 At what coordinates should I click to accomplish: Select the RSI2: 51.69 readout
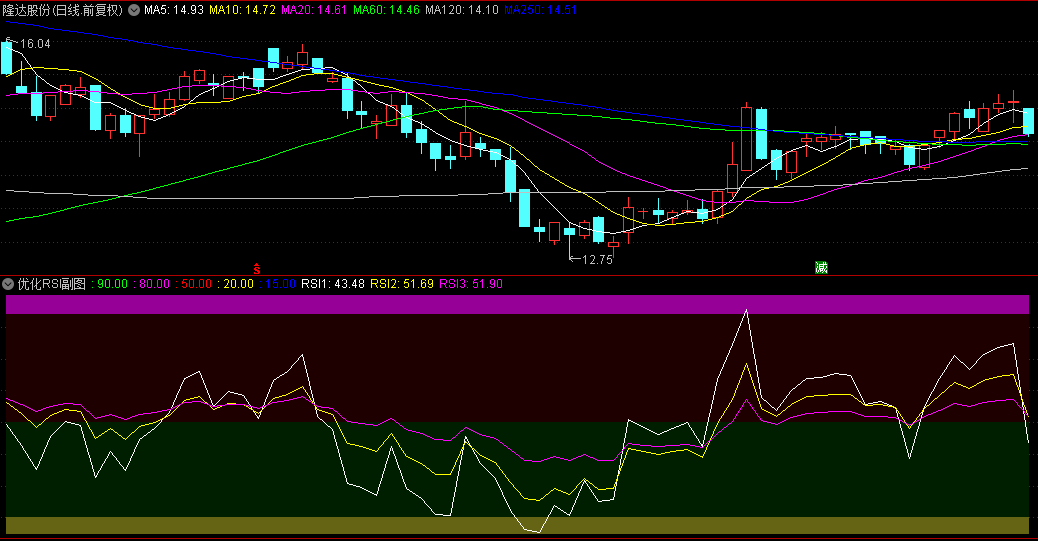coord(402,284)
